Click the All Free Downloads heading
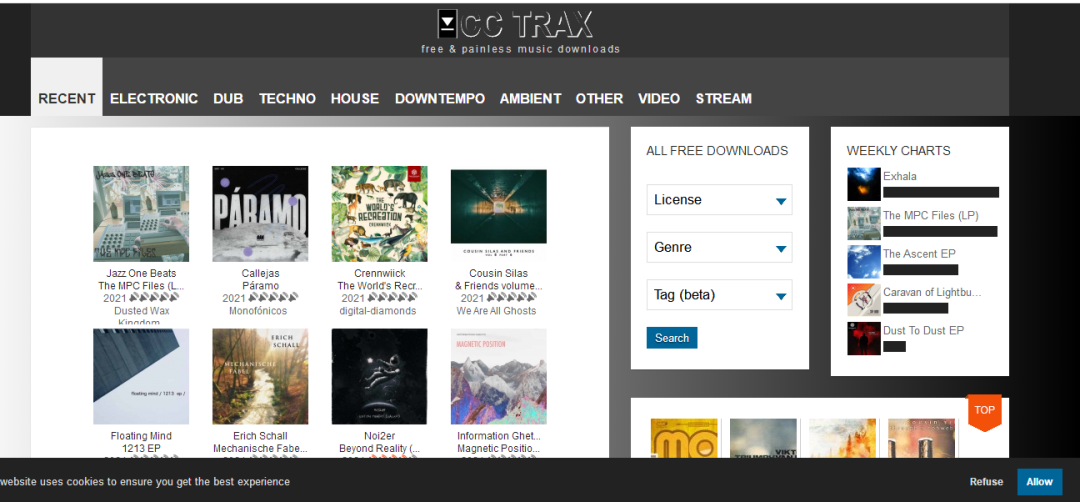Image resolution: width=1080 pixels, height=502 pixels. [x=717, y=151]
